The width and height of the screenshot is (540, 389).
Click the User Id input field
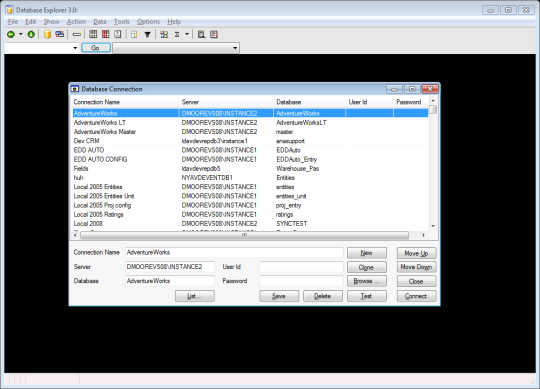point(301,267)
